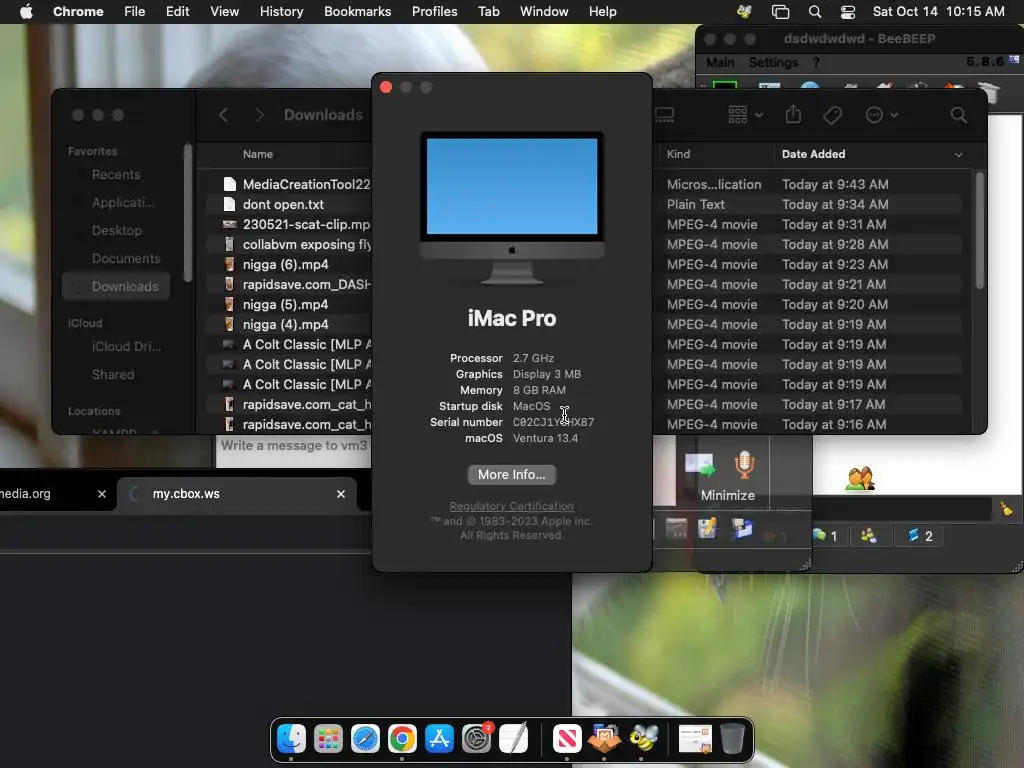Select the file dont open.txt
The width and height of the screenshot is (1024, 768).
coord(283,204)
